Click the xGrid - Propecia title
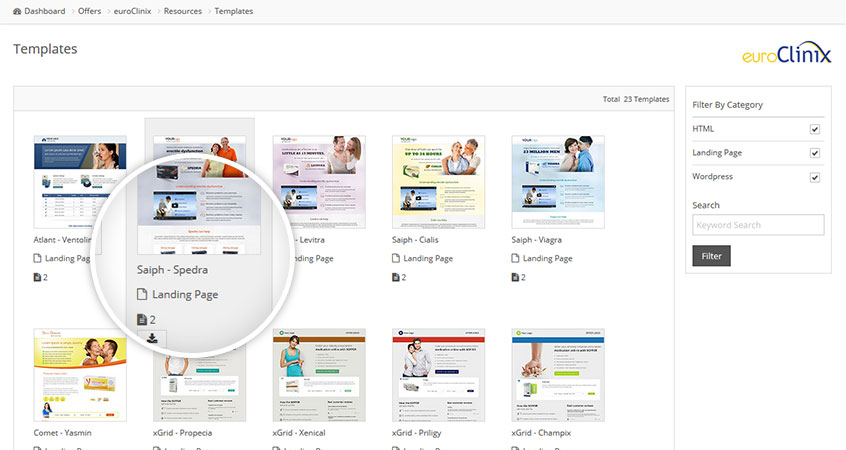The height and width of the screenshot is (450, 846). pos(182,433)
